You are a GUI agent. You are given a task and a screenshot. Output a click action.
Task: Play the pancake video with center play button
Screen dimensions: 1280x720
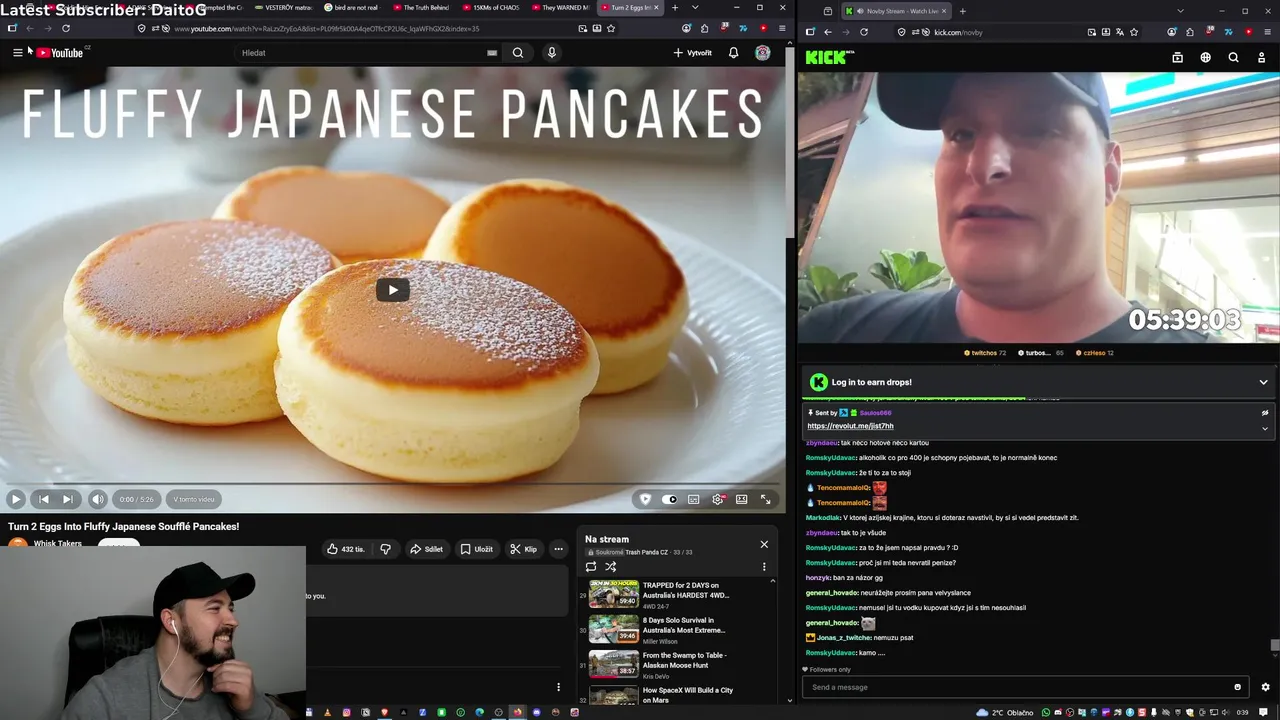pos(392,290)
